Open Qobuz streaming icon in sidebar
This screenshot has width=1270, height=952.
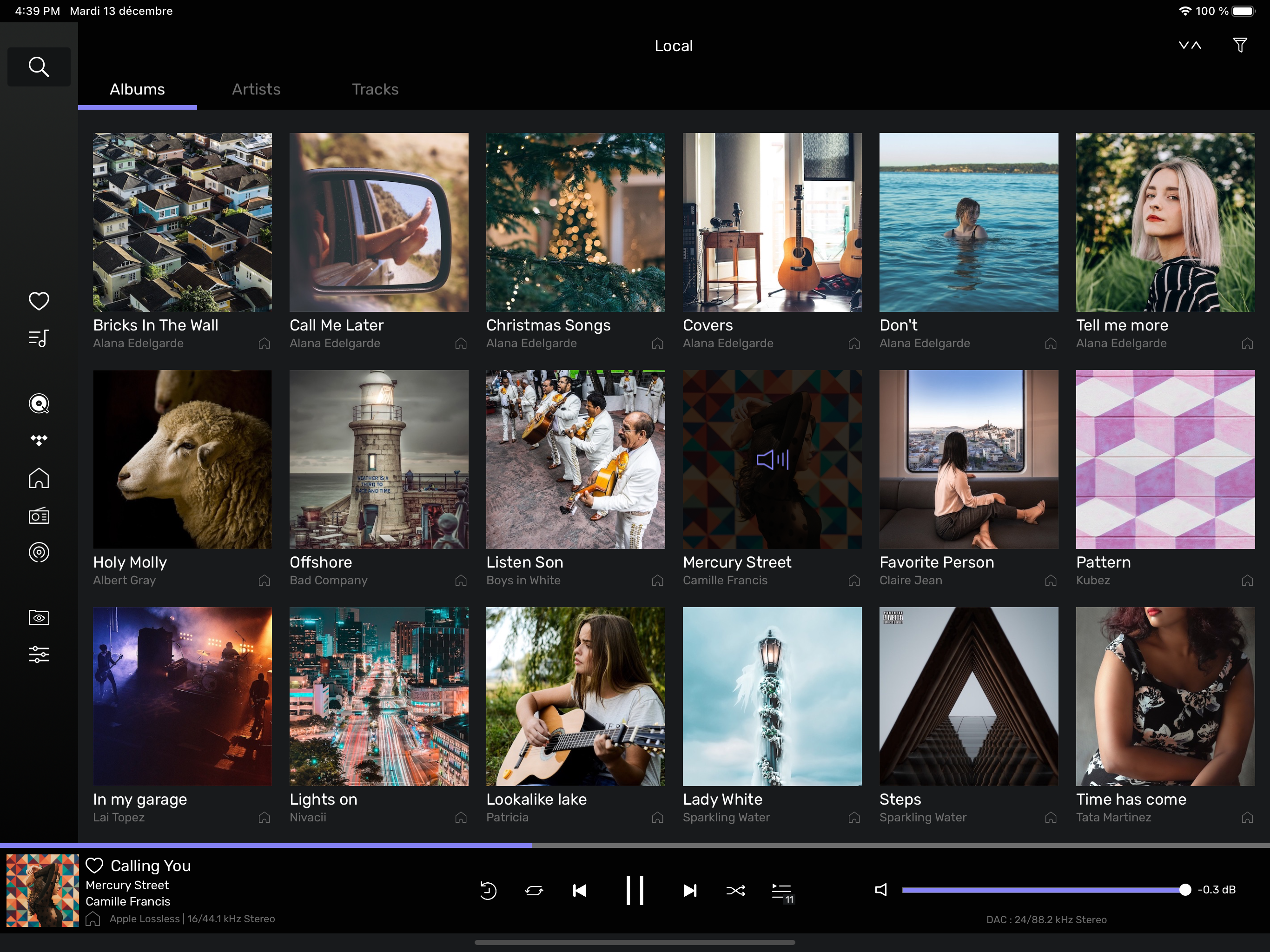pyautogui.click(x=39, y=403)
